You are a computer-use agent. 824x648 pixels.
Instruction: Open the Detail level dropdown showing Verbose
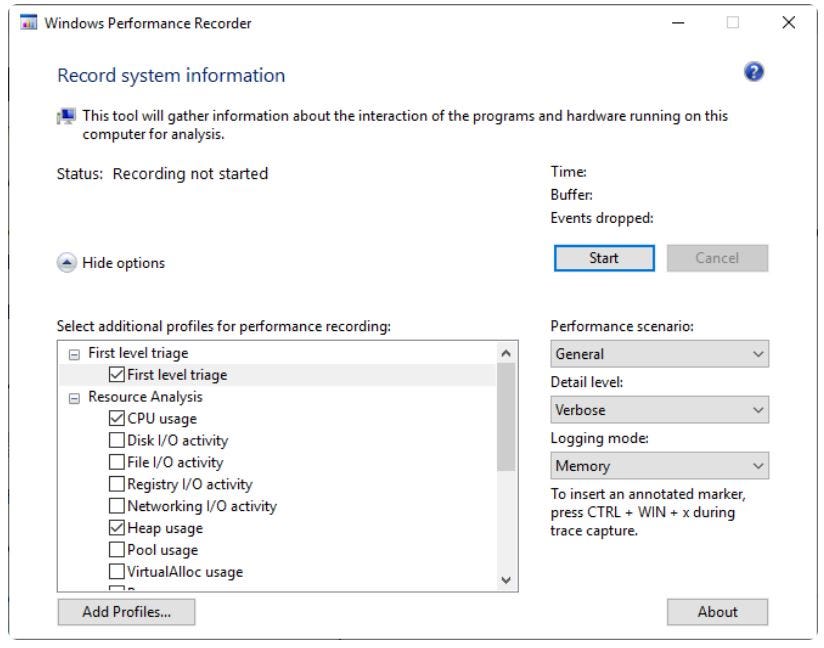(x=659, y=409)
